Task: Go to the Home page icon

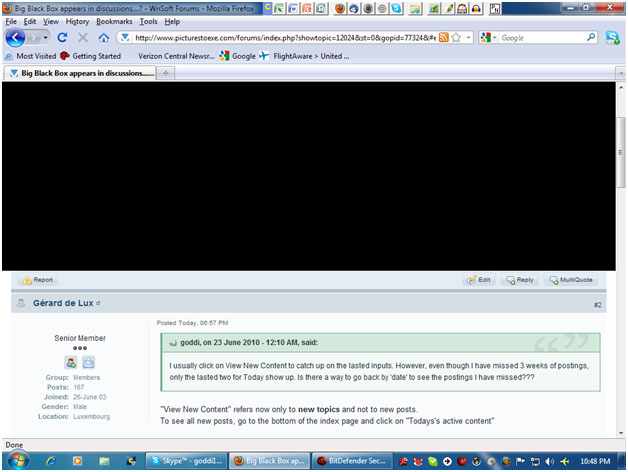Action: 103,38
